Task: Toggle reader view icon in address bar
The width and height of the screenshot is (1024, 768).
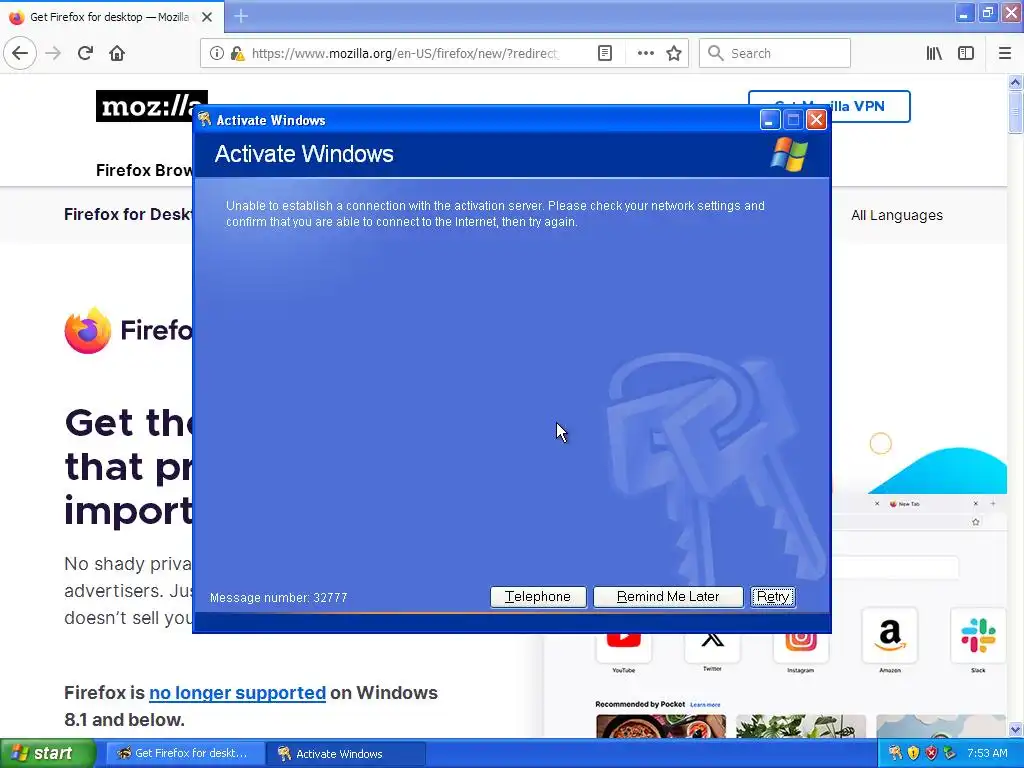Action: (x=605, y=53)
